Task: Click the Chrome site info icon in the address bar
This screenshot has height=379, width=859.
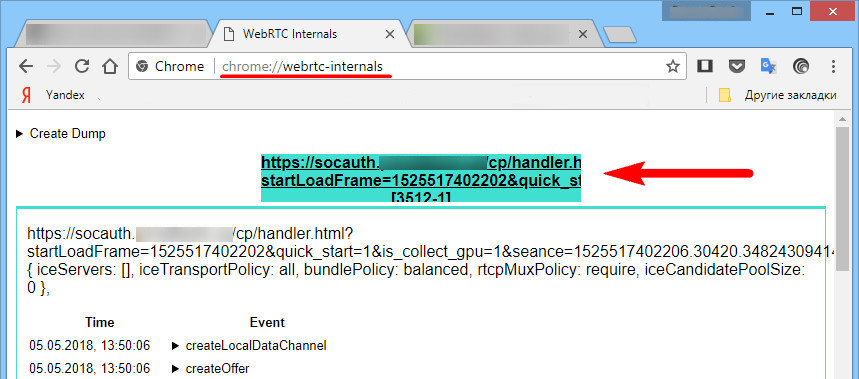Action: [x=142, y=66]
